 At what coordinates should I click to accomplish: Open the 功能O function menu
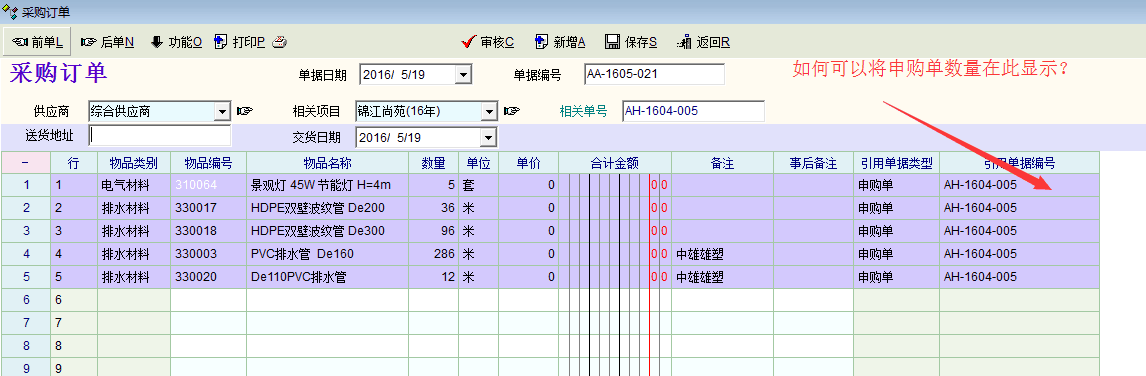click(176, 42)
